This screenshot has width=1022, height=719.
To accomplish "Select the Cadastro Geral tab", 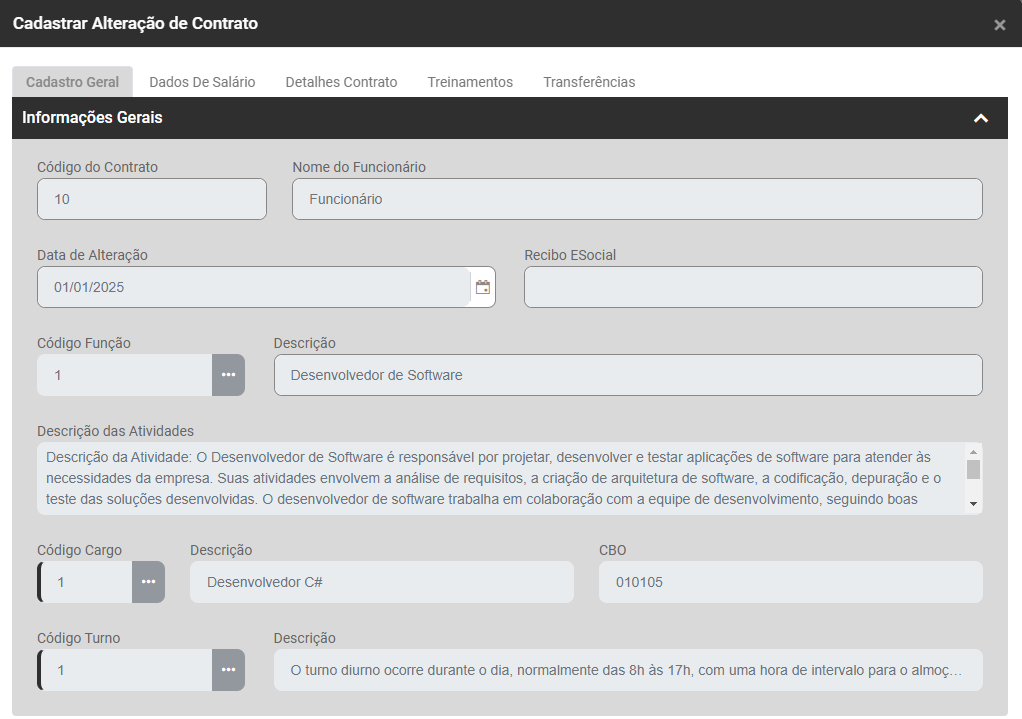I will 72,82.
